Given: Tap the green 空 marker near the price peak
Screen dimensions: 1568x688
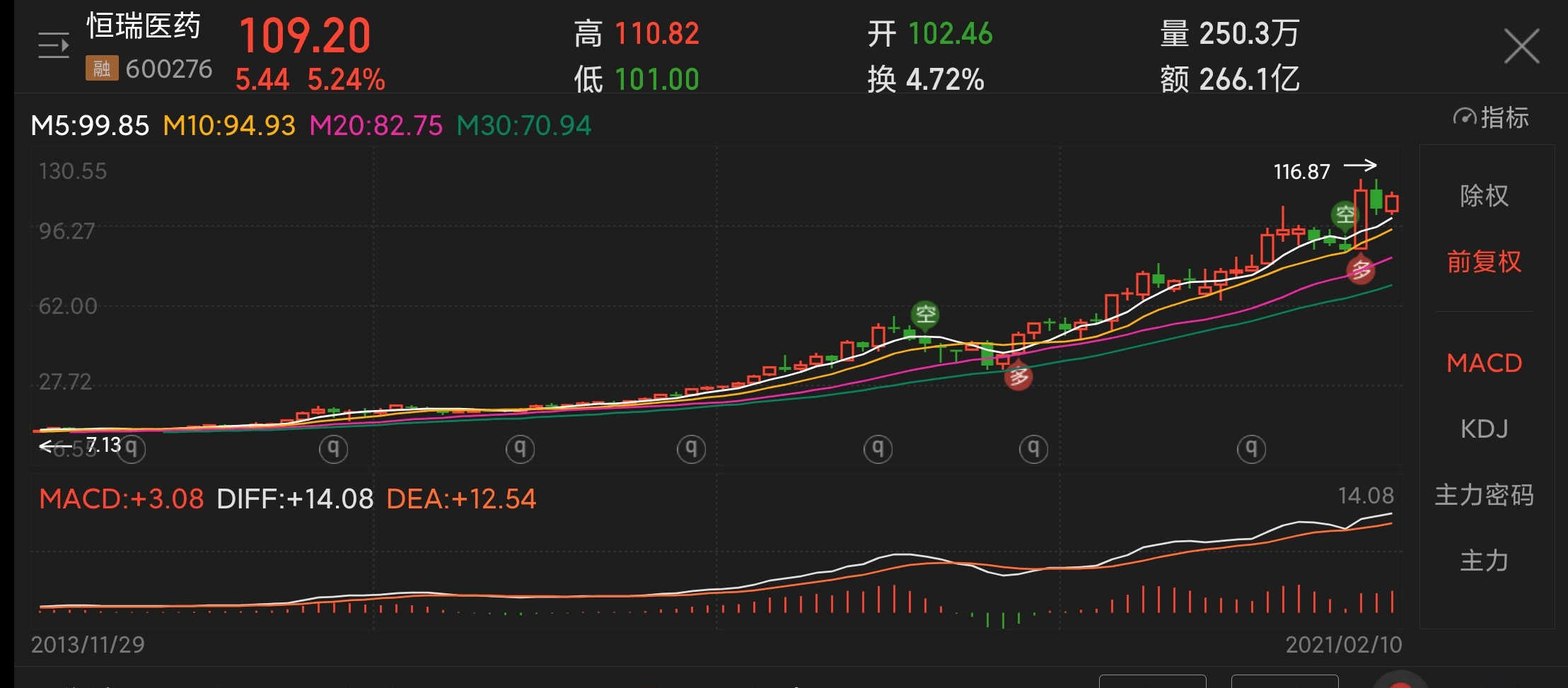Looking at the screenshot, I should tap(1345, 215).
